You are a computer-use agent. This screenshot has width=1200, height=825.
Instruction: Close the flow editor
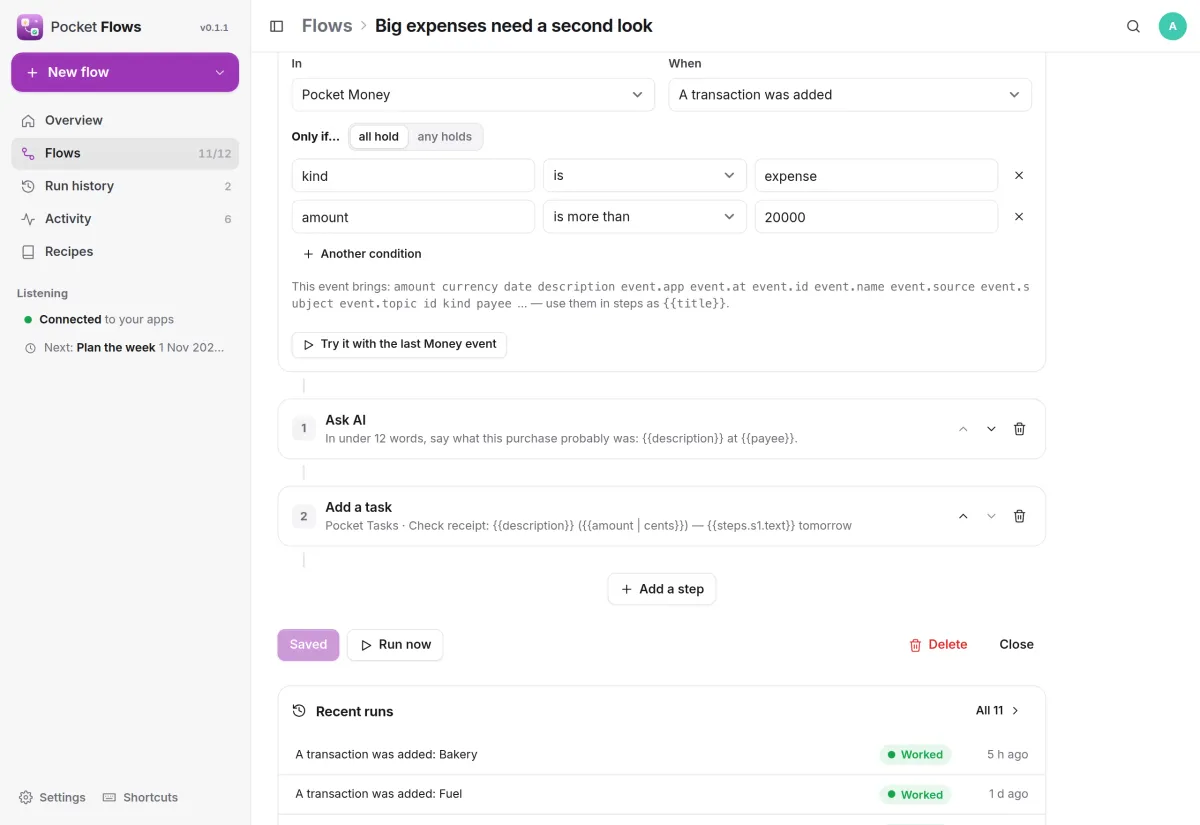pyautogui.click(x=1016, y=645)
